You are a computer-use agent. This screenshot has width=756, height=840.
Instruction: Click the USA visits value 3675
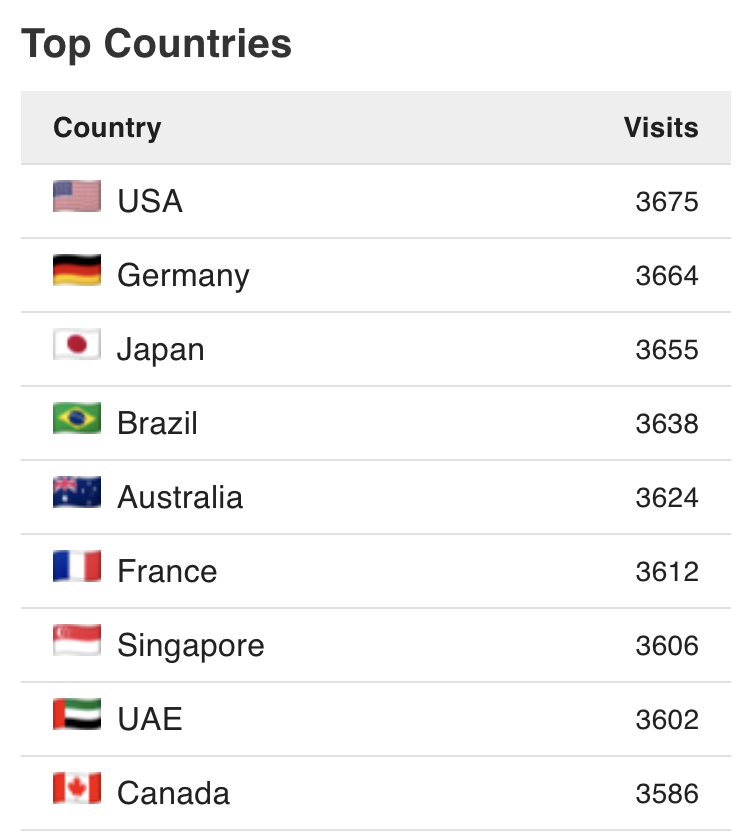[x=667, y=202]
